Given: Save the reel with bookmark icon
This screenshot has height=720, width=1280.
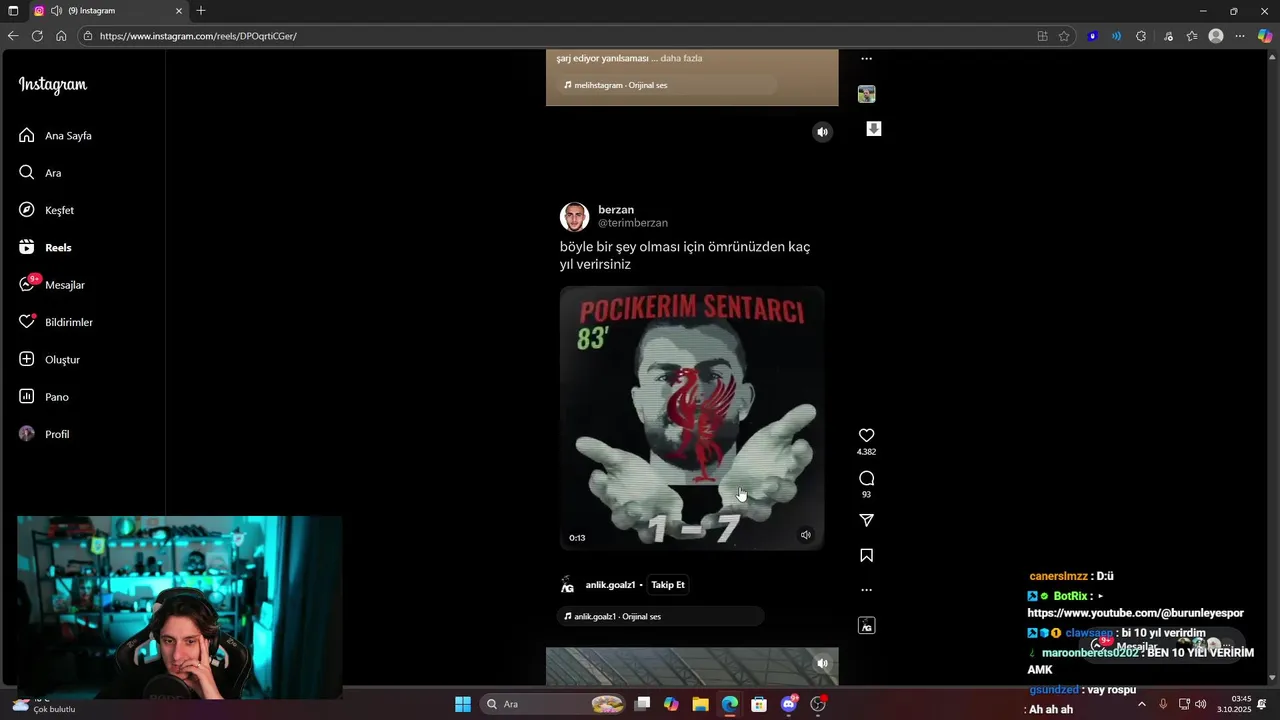Looking at the screenshot, I should click(x=866, y=555).
